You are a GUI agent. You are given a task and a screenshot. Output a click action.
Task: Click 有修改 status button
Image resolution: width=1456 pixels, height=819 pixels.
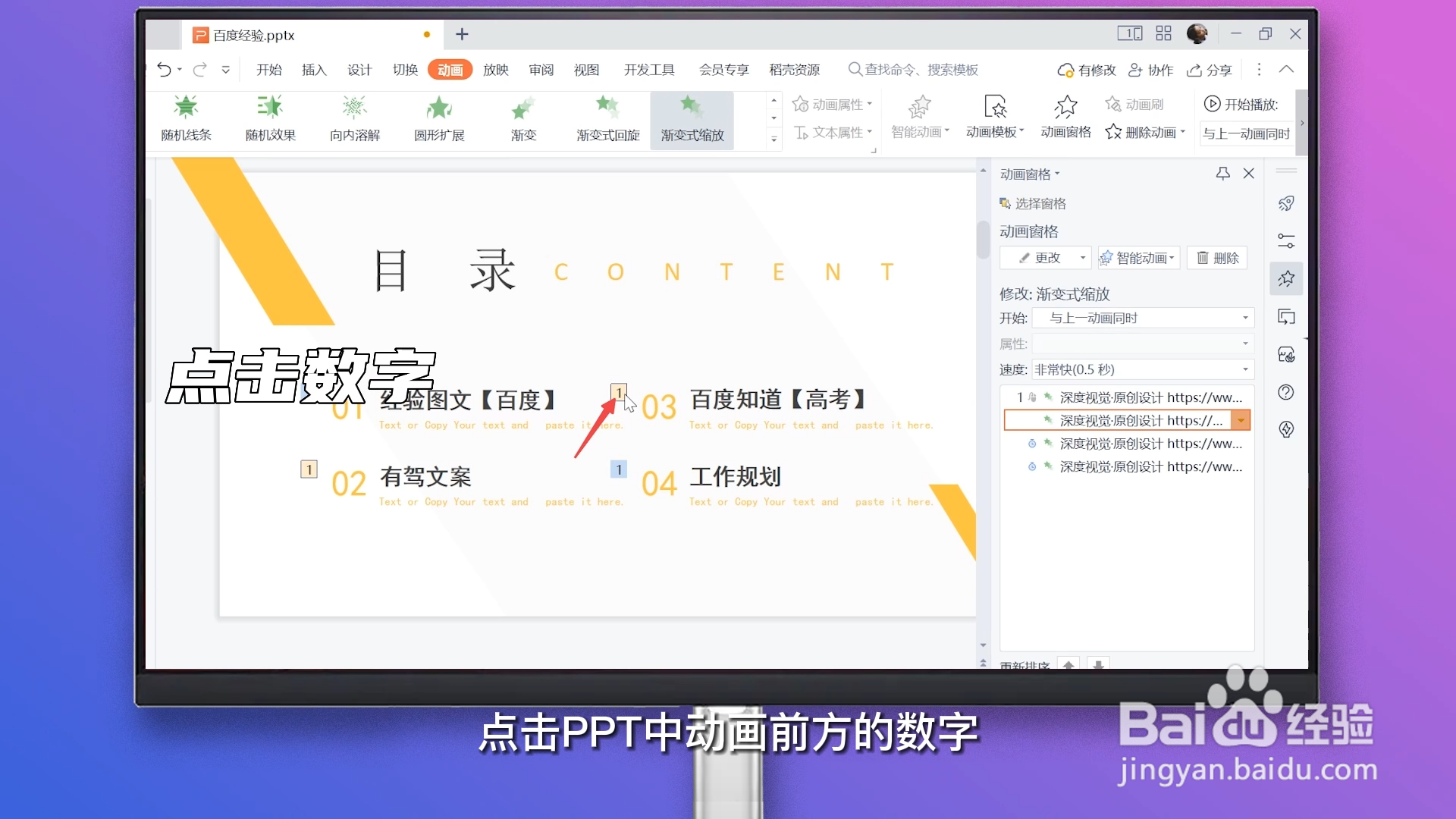tap(1087, 70)
